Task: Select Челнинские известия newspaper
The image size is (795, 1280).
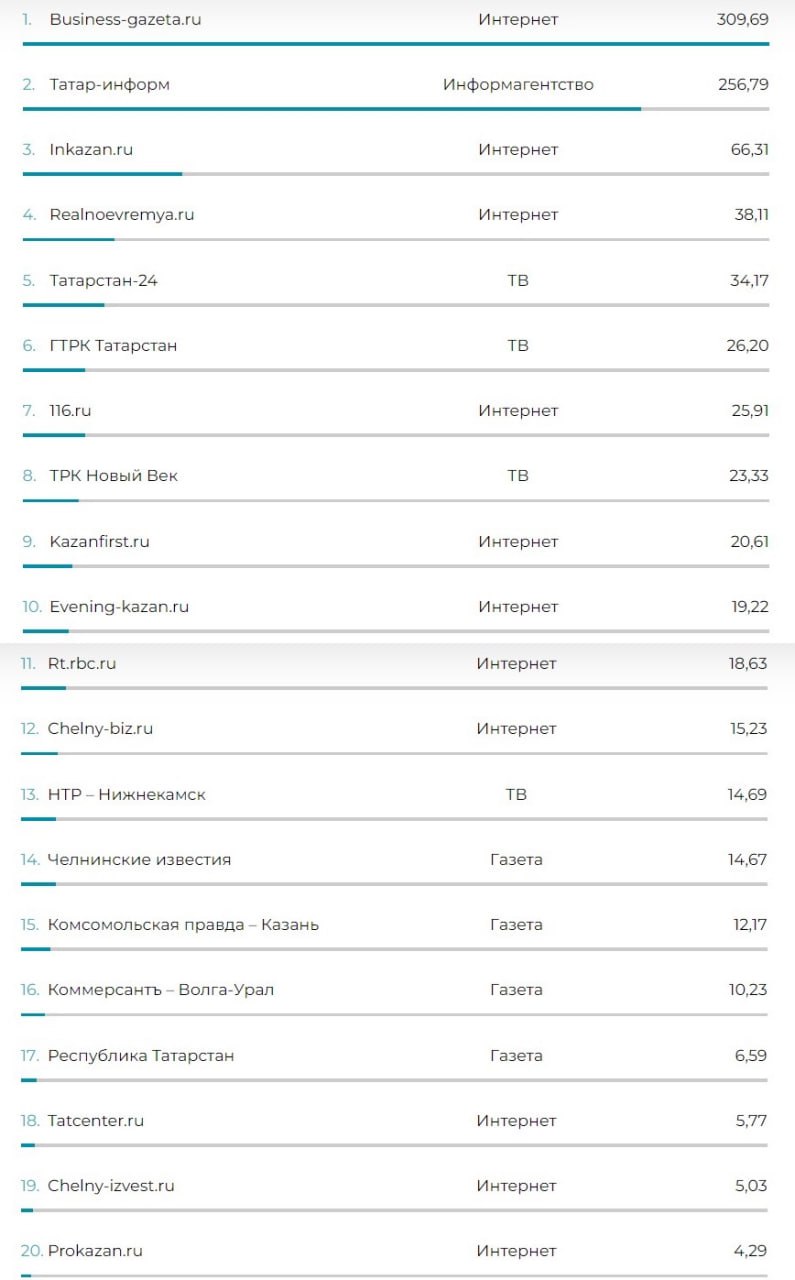Action: pos(139,859)
